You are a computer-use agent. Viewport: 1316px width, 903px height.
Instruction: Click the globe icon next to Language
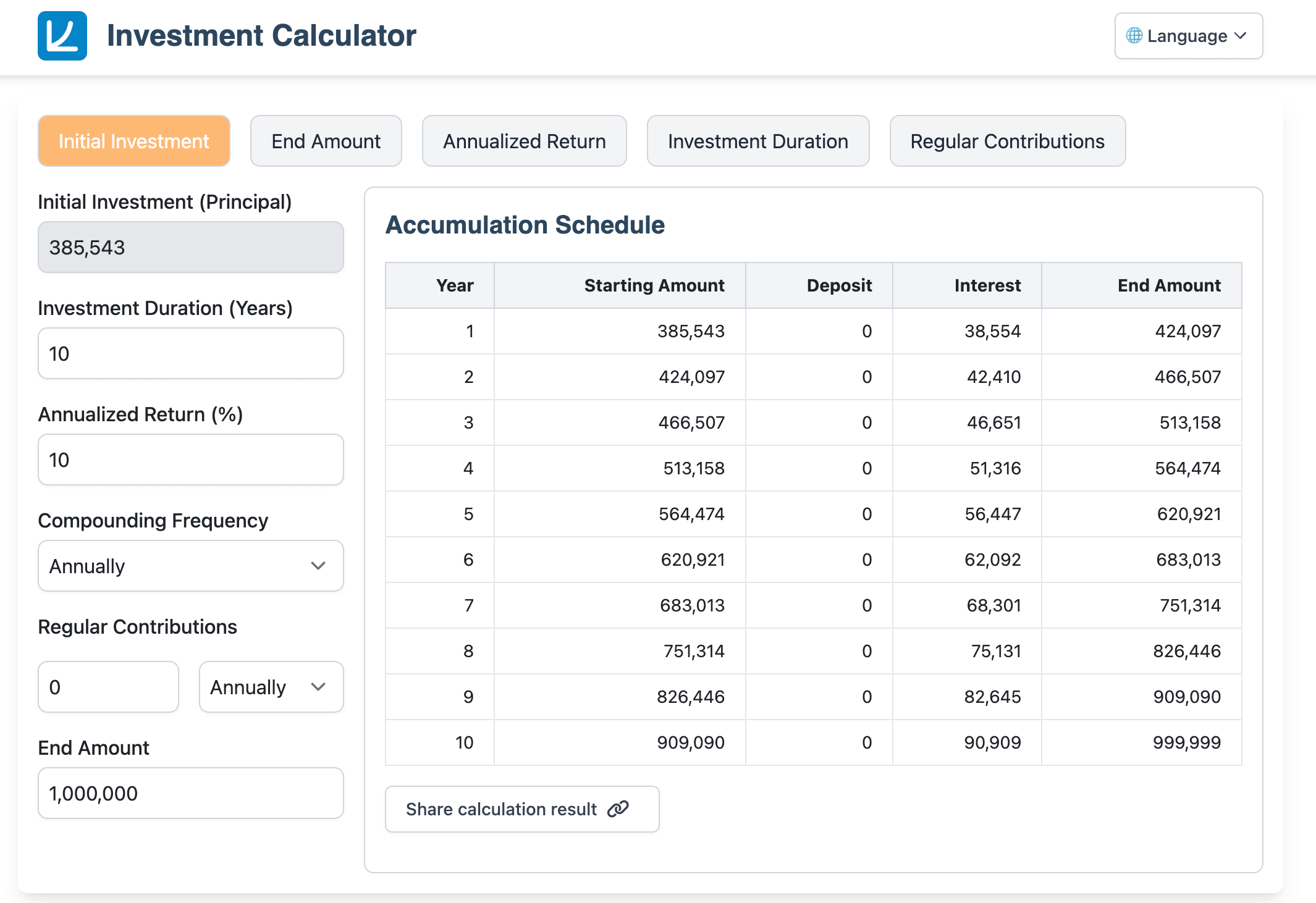tap(1133, 36)
